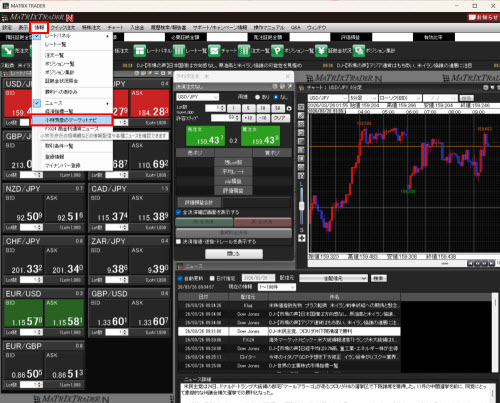Open クイック注文 menu in menu bar

click(x=63, y=28)
